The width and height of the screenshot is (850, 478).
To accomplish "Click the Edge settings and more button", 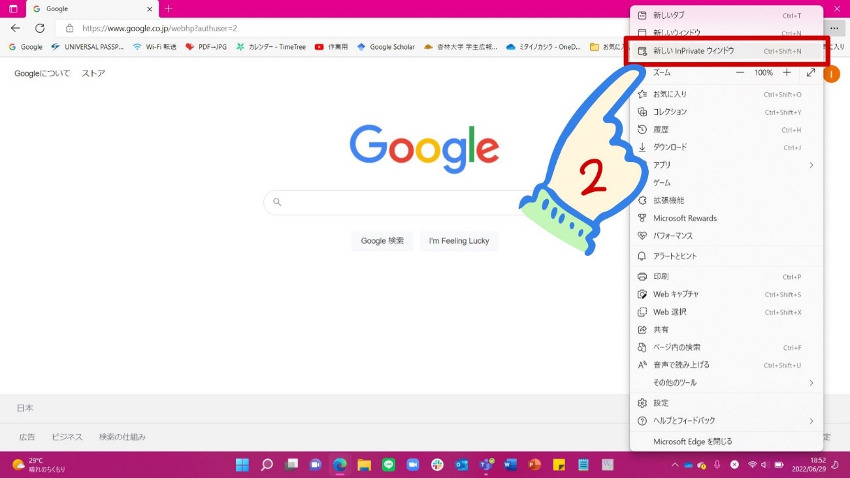I will click(x=834, y=28).
